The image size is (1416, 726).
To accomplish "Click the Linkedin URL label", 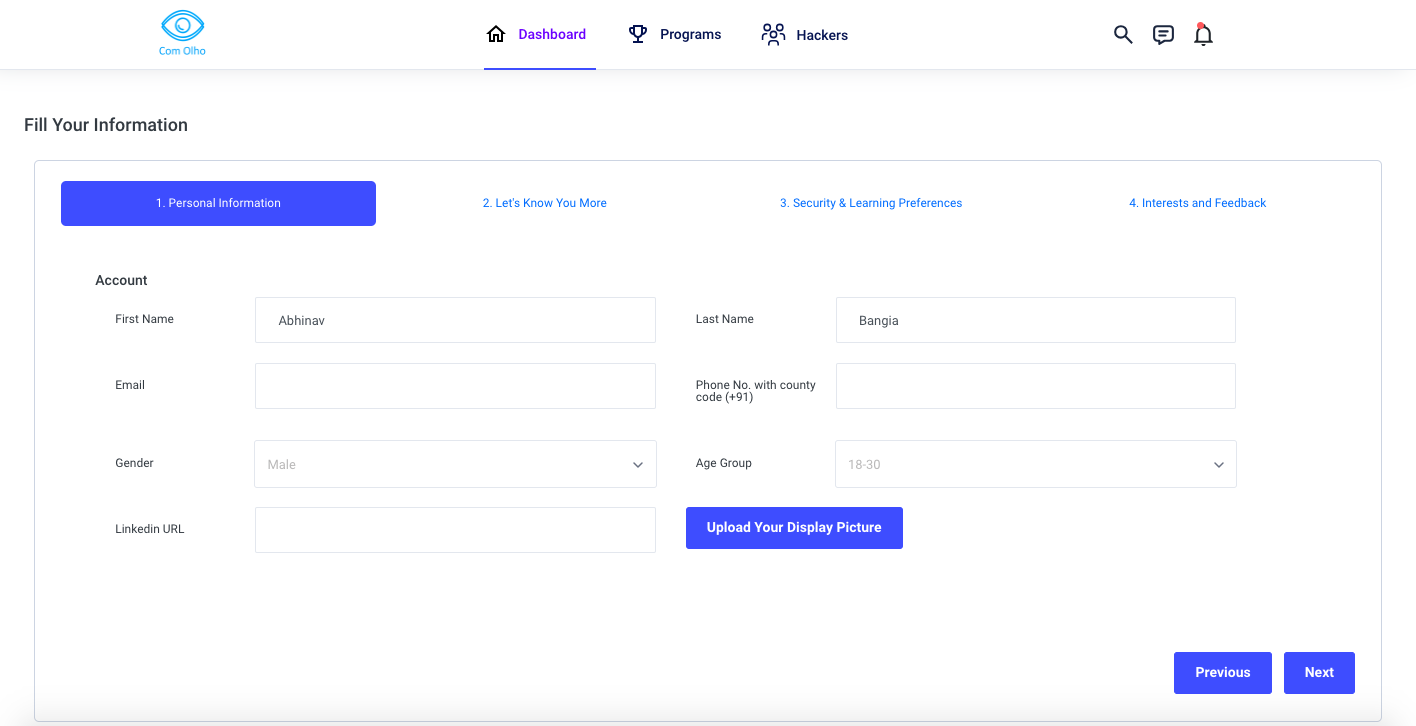I will 150,529.
